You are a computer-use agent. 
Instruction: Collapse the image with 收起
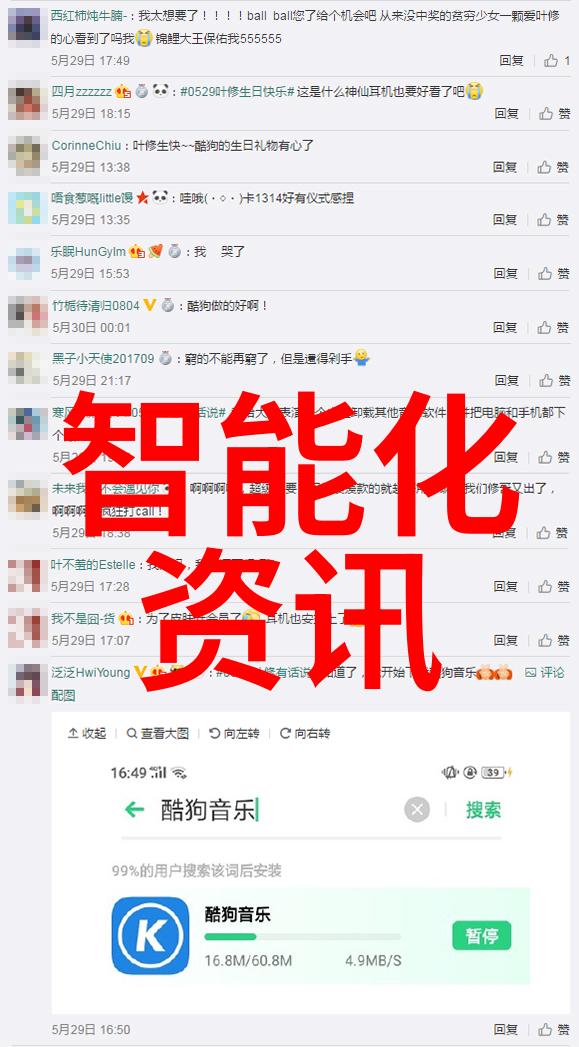pyautogui.click(x=87, y=733)
